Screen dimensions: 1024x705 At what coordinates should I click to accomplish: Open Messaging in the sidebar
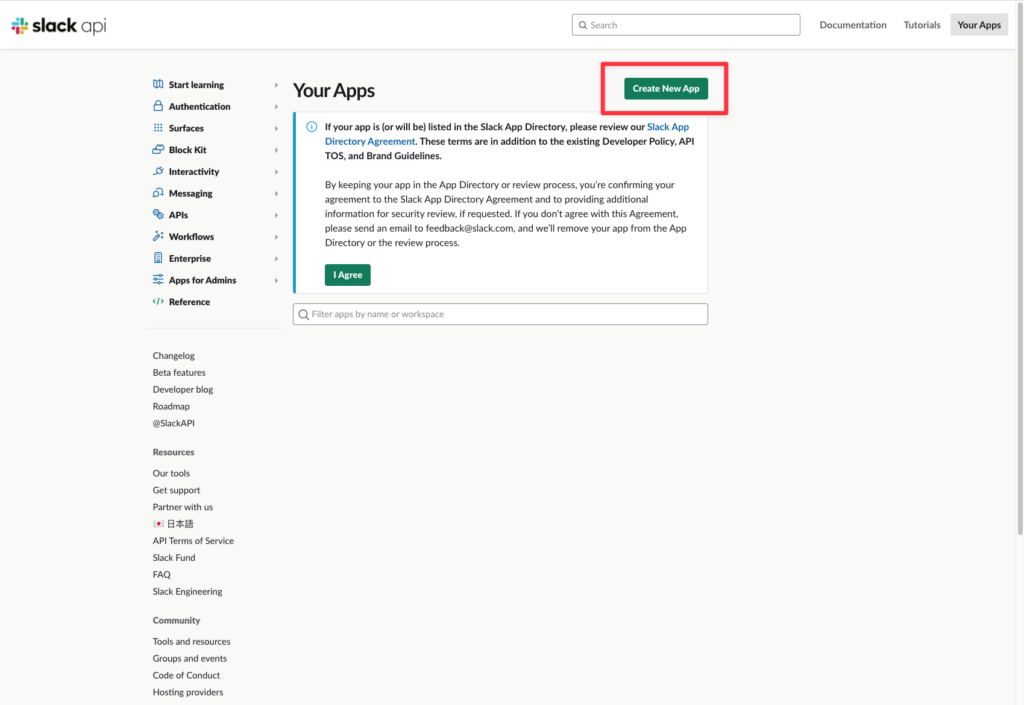(x=191, y=194)
